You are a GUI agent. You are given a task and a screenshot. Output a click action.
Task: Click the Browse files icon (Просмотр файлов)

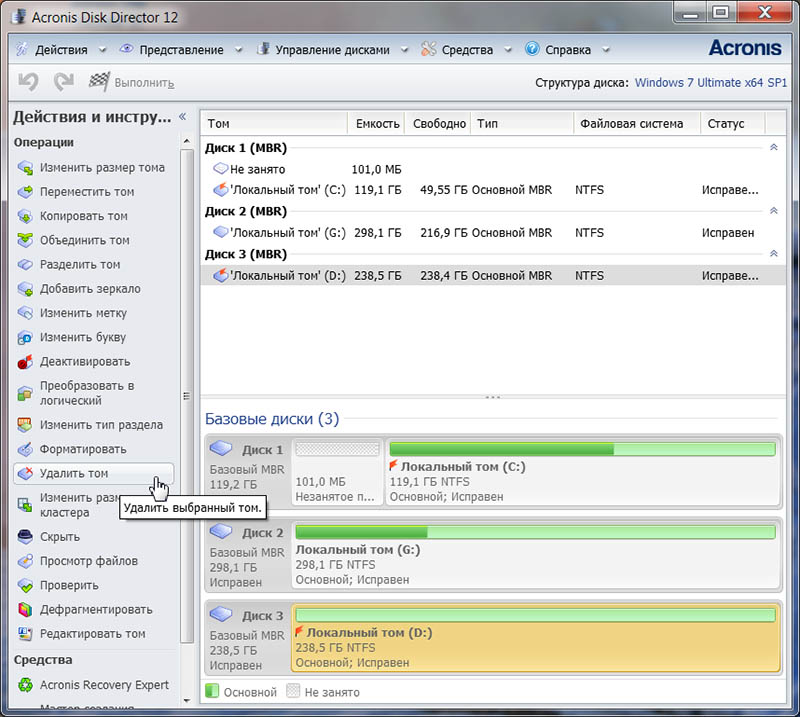[x=25, y=561]
